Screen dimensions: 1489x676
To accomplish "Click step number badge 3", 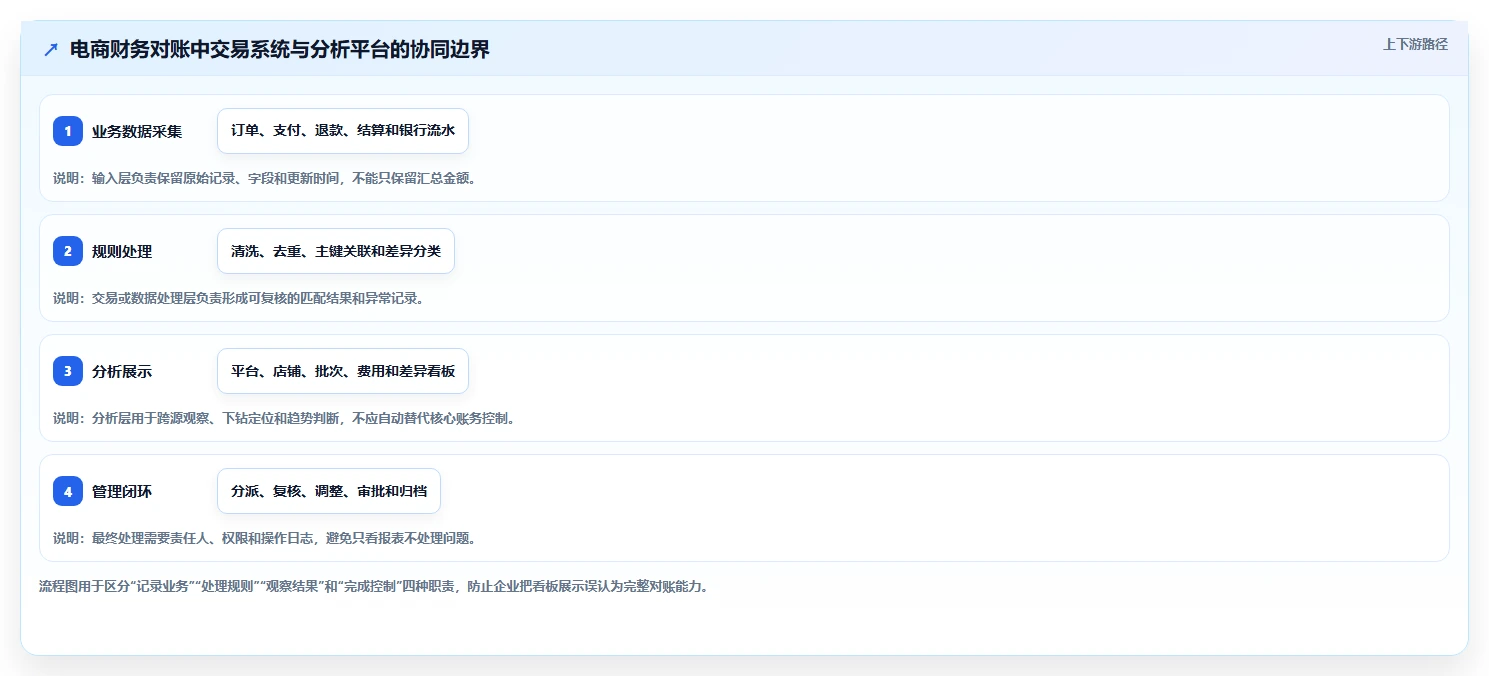I will (x=68, y=371).
